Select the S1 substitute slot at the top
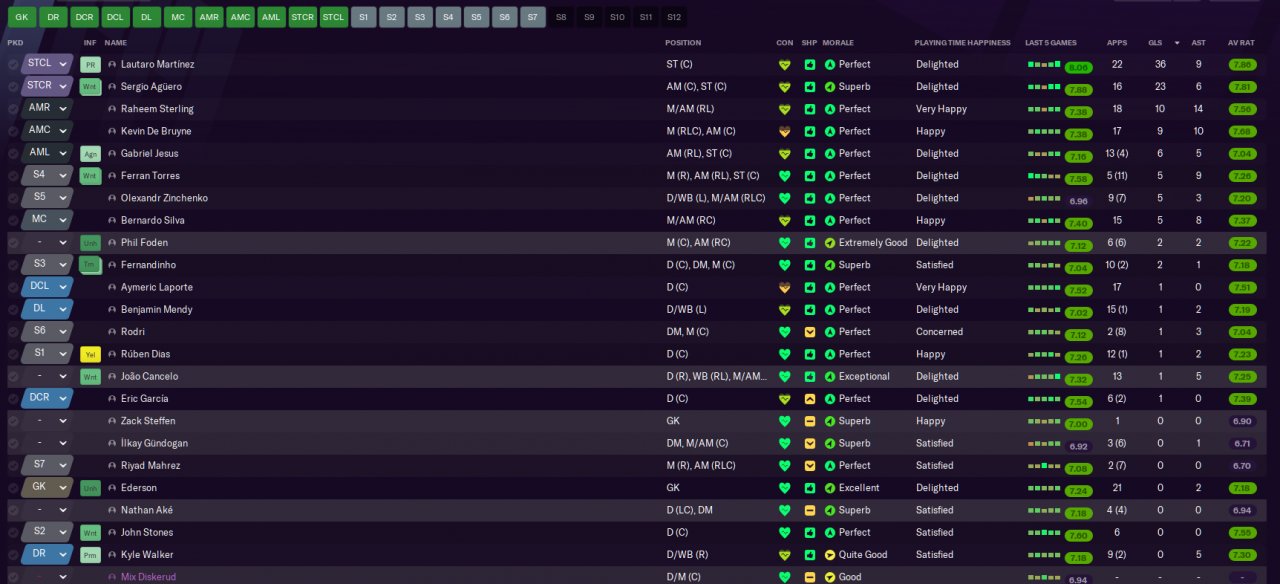 tap(364, 17)
